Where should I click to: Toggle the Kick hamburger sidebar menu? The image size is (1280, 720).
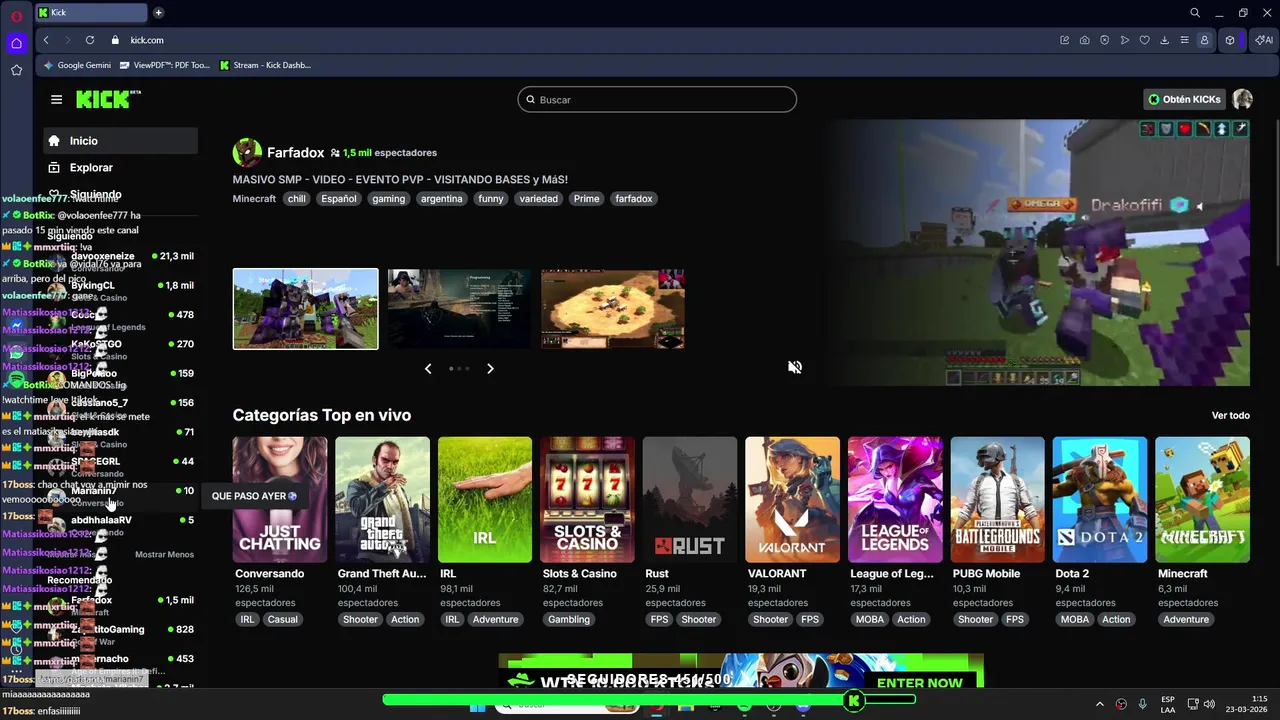[x=56, y=99]
